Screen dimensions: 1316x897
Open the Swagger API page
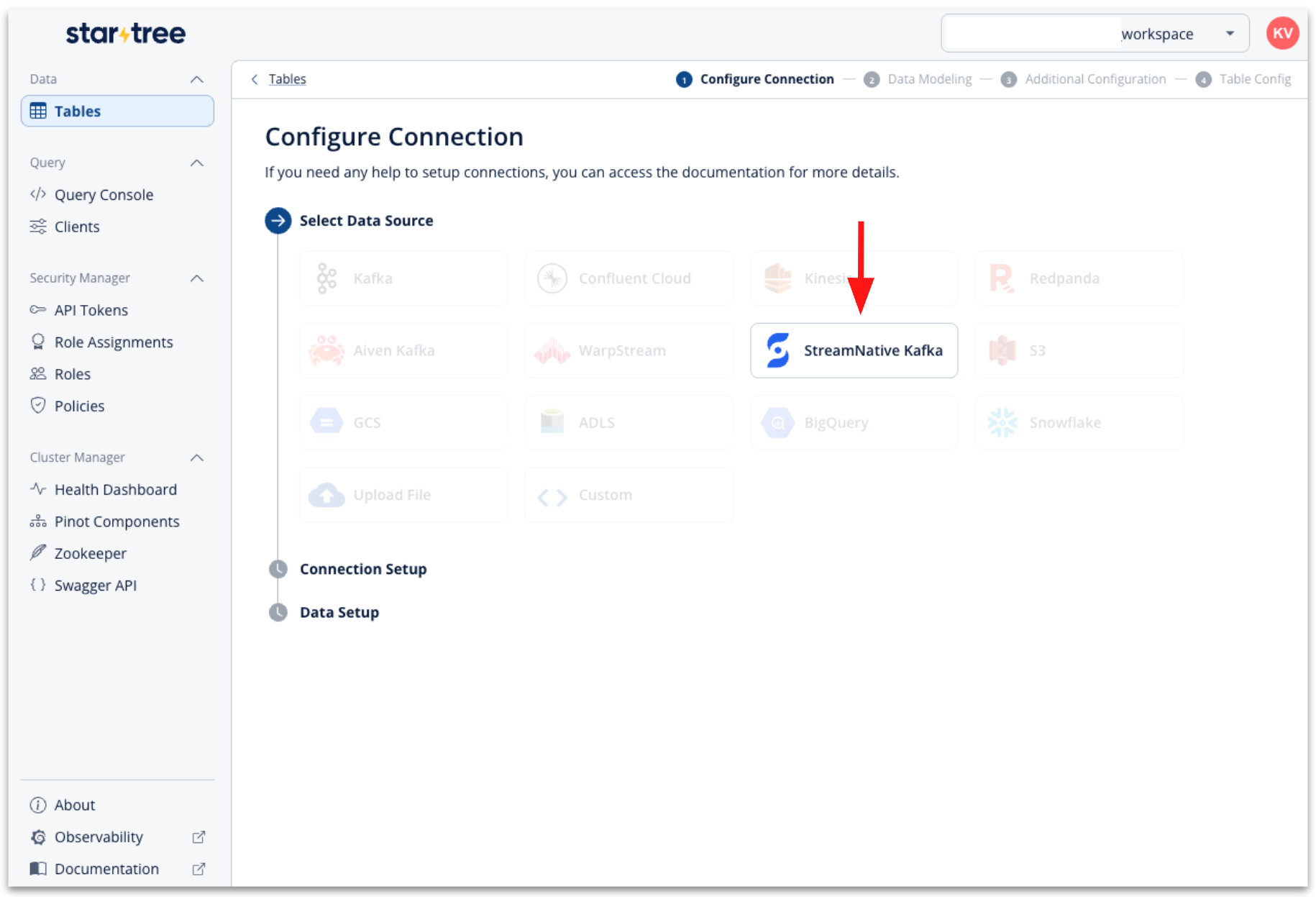click(x=95, y=586)
